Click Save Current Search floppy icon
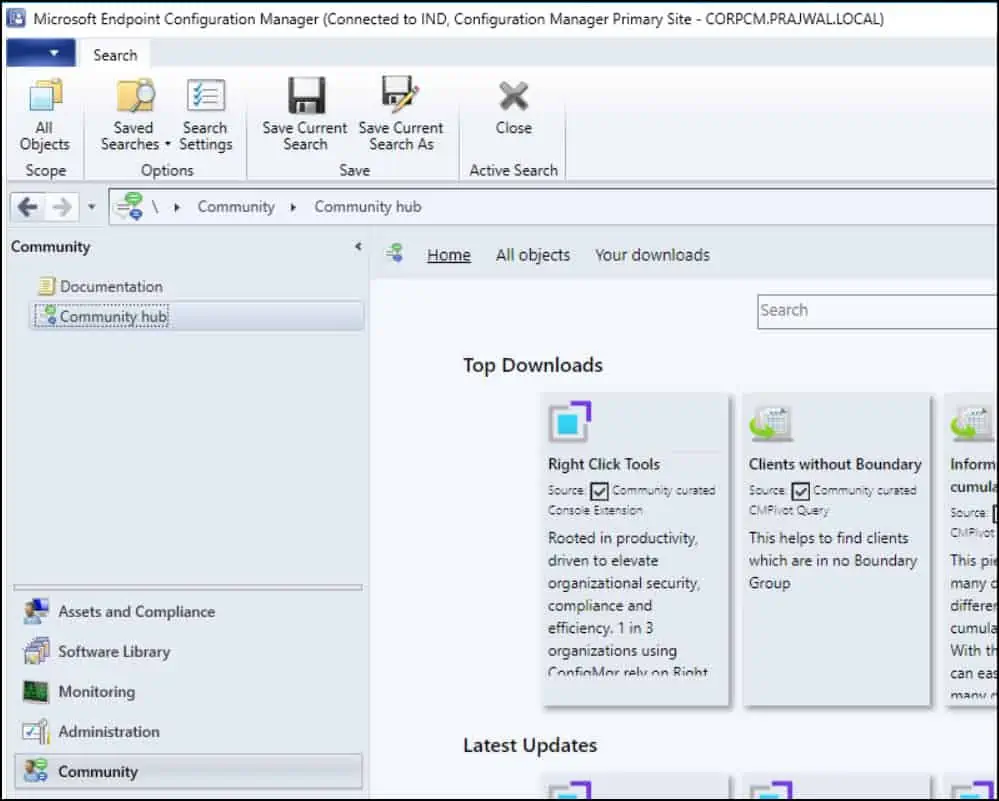This screenshot has height=801, width=999. tap(305, 96)
